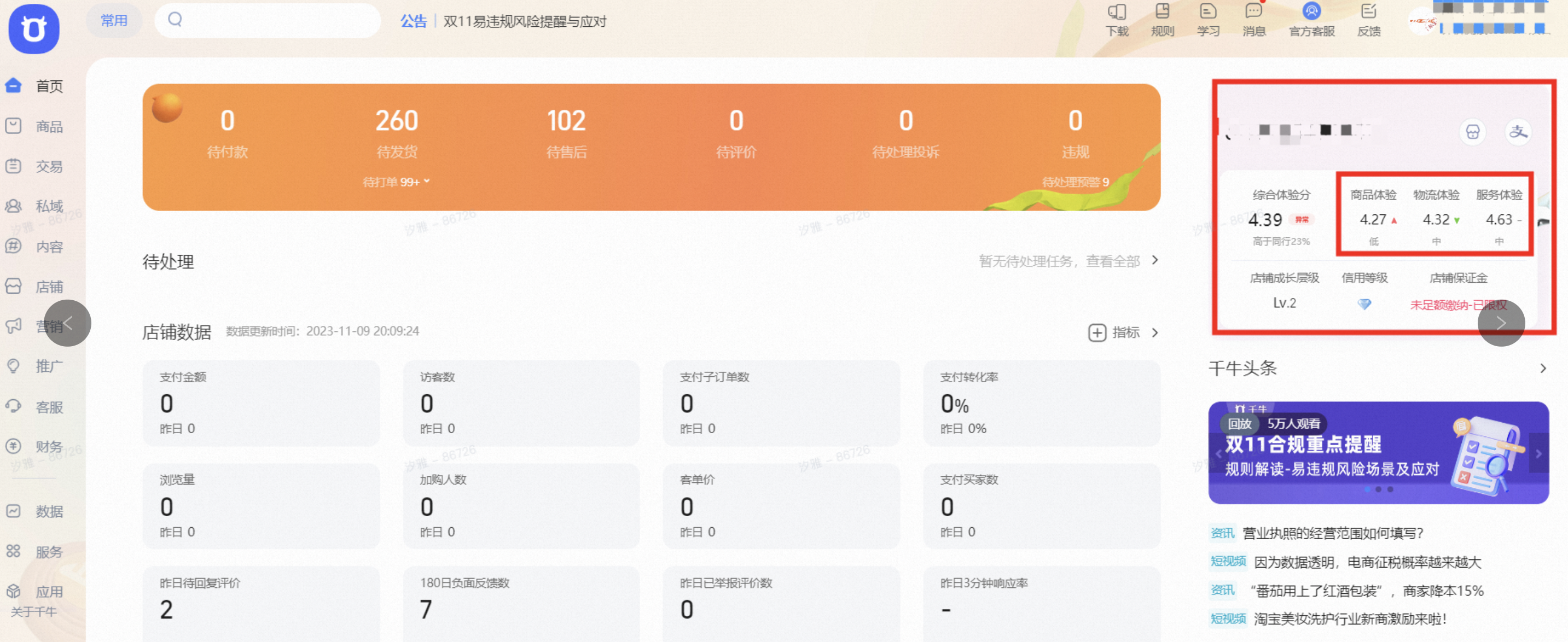
Task: Expand the 待打单 99+ dropdown
Action: (396, 182)
